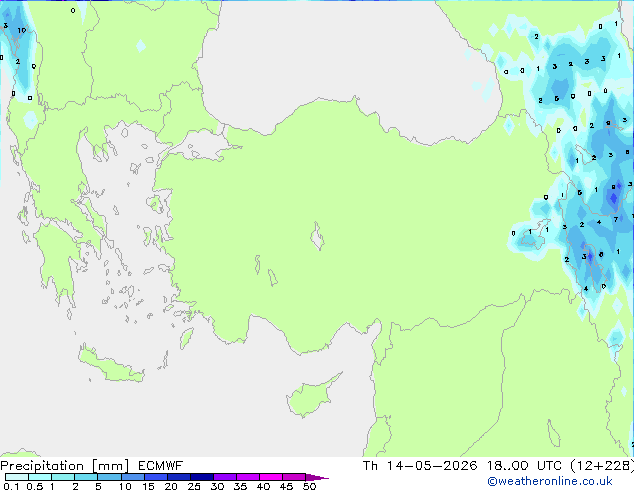Viewport: 634px width, 490px height.
Task: Select the 25–30 mm navy legend swatch
Action: click(x=202, y=477)
